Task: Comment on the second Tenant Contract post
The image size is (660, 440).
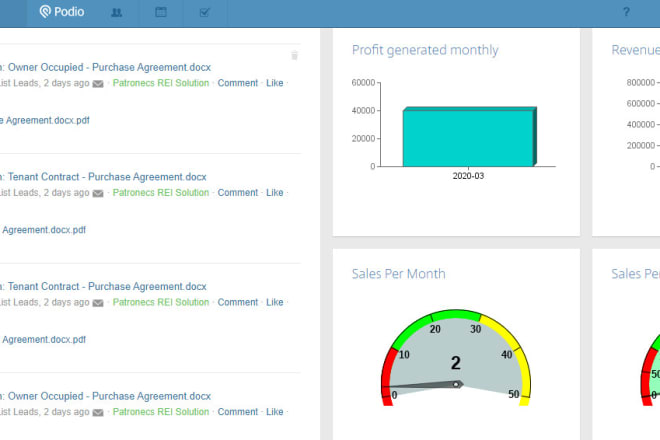Action: click(238, 302)
